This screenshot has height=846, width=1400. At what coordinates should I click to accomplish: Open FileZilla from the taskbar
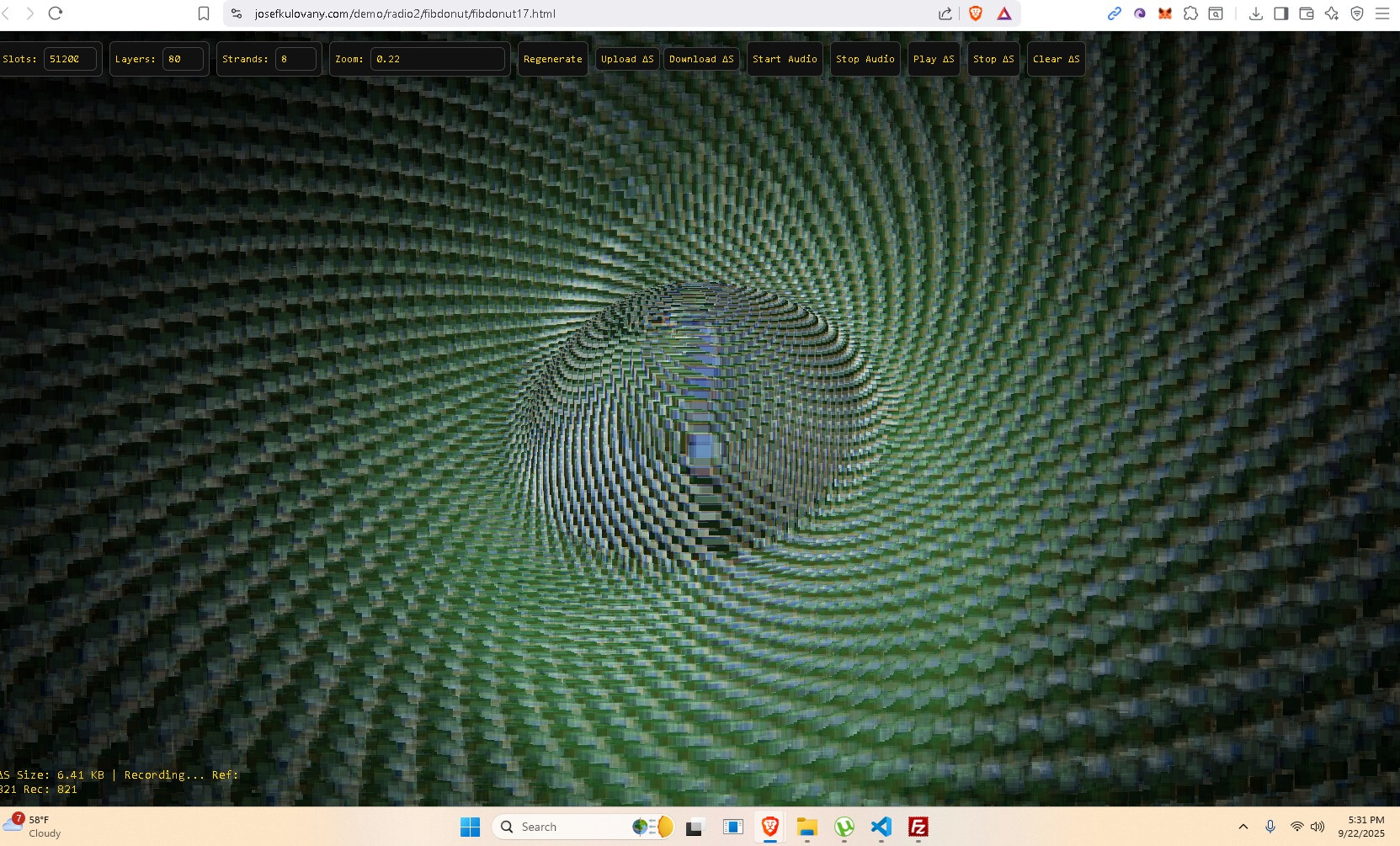pos(918,827)
